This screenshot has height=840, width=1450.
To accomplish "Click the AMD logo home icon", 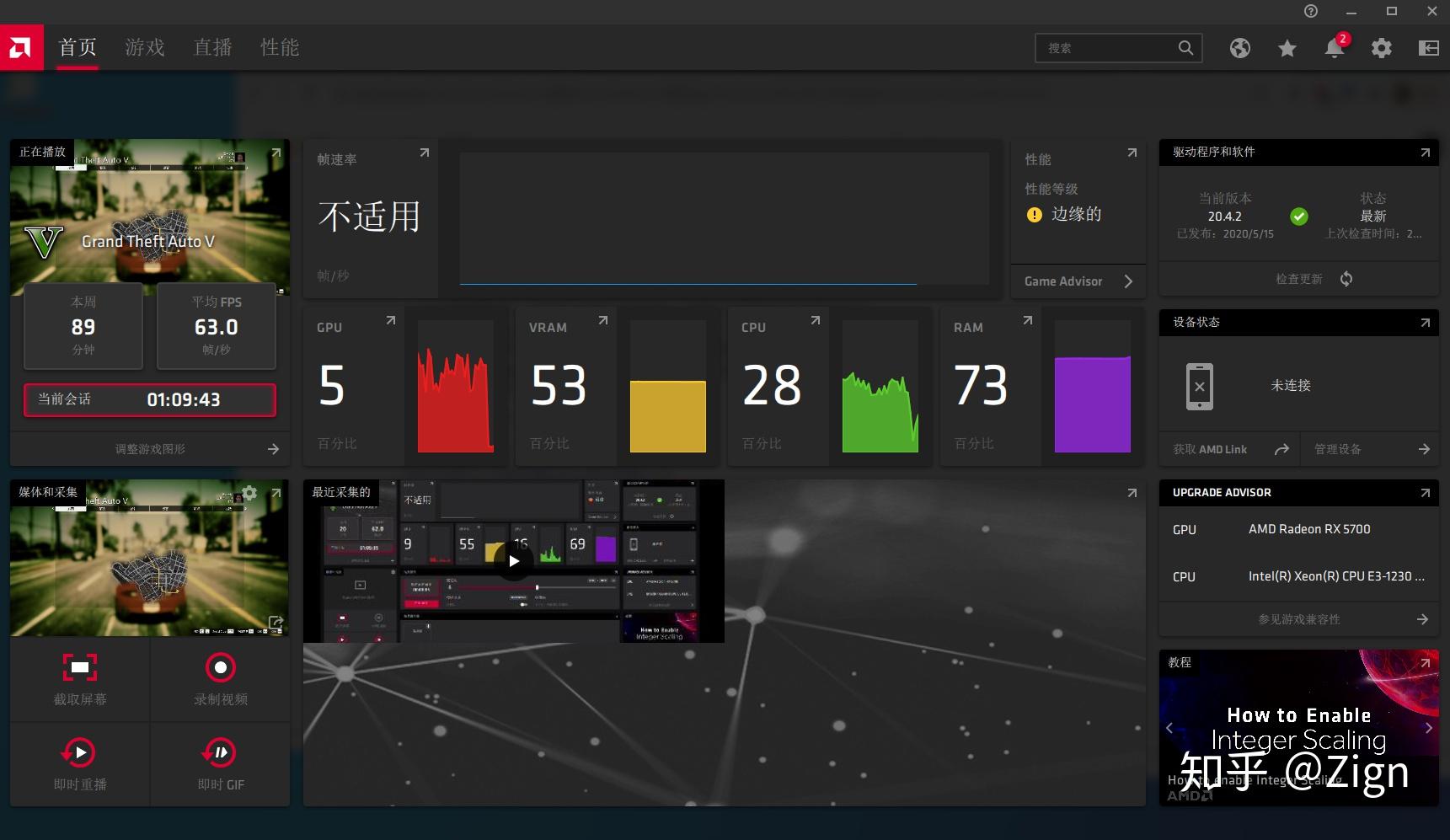I will click(21, 48).
